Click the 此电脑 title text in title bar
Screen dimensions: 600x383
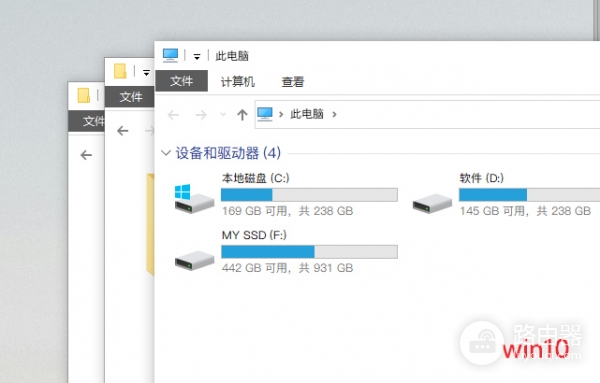coord(232,56)
